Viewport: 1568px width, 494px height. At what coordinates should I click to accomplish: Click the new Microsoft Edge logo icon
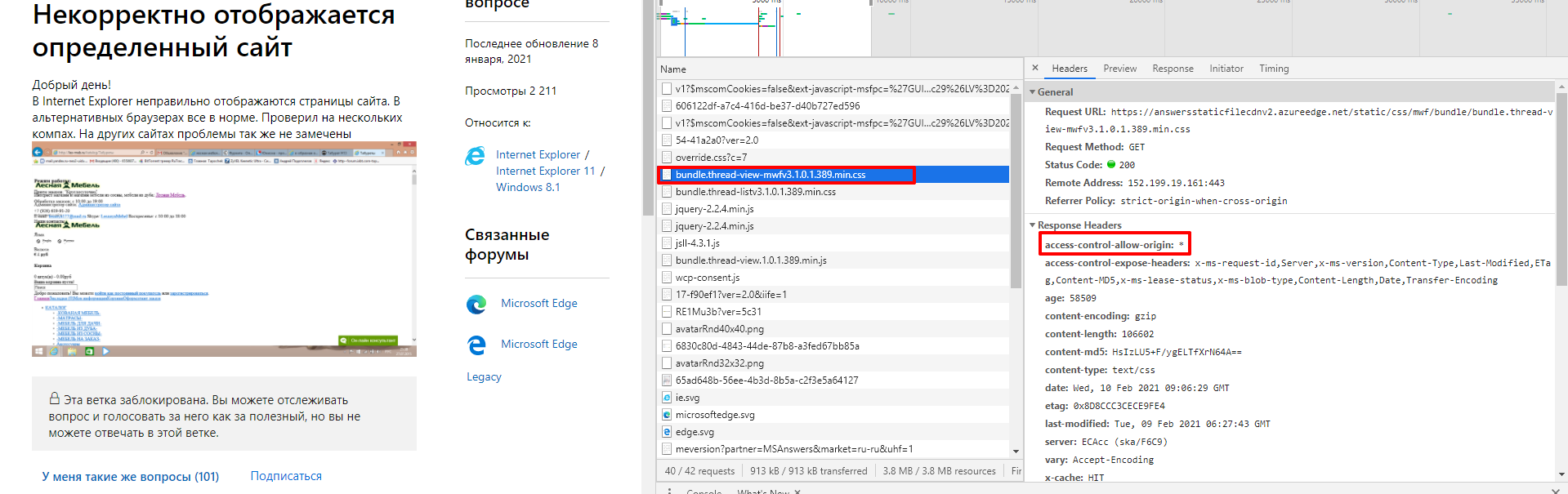coord(476,305)
